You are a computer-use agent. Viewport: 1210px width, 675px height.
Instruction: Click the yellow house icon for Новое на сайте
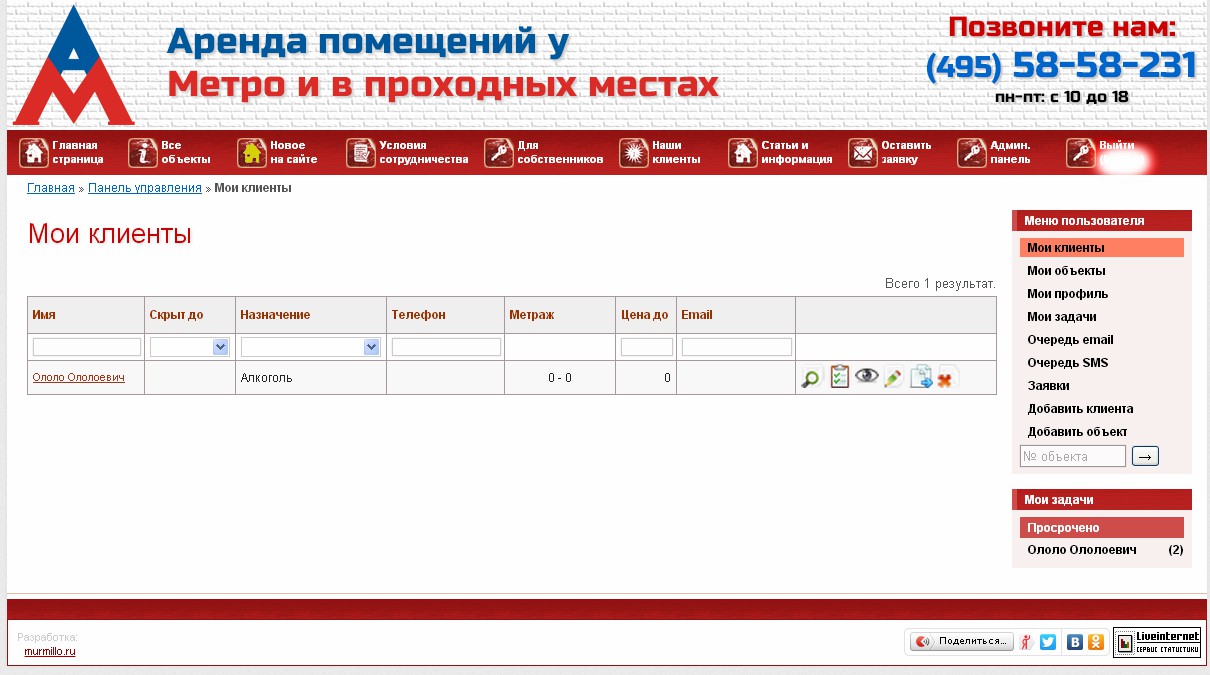[252, 153]
